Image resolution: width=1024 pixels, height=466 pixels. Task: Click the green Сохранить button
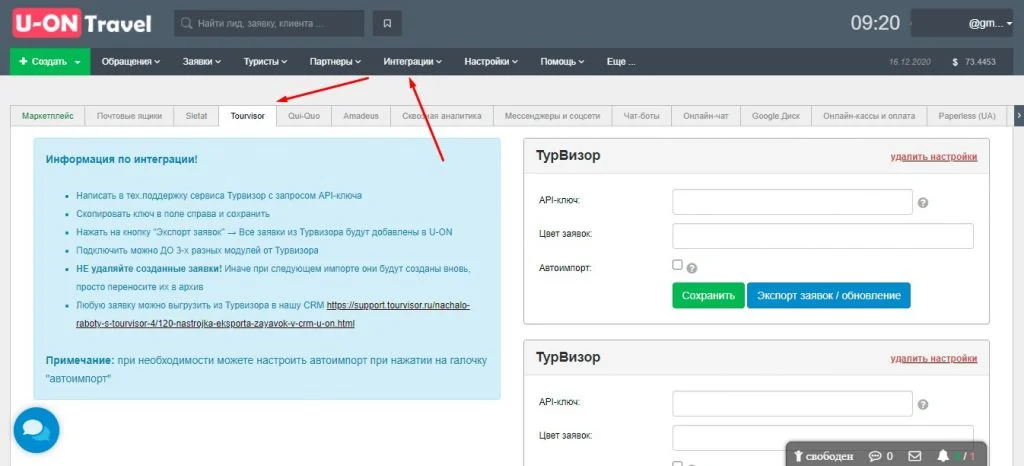tap(709, 296)
